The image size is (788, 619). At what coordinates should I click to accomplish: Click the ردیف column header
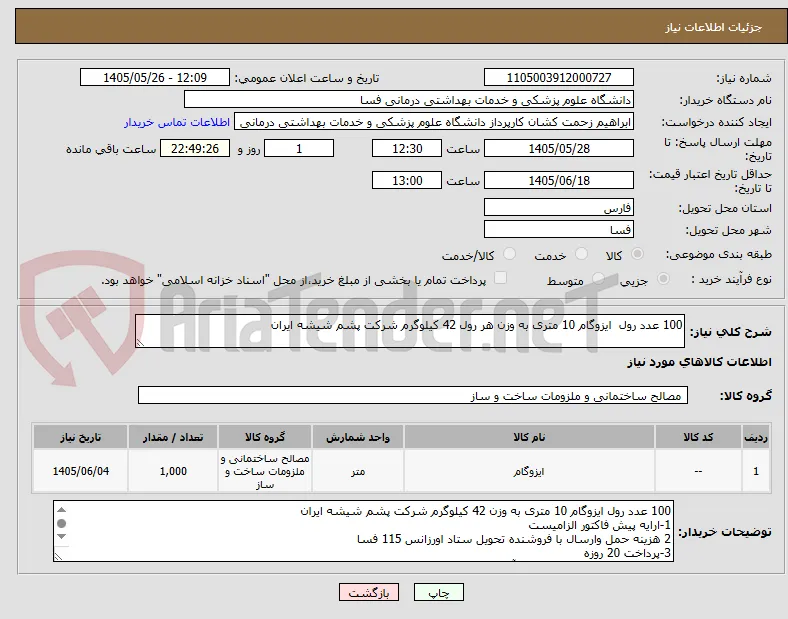(756, 437)
